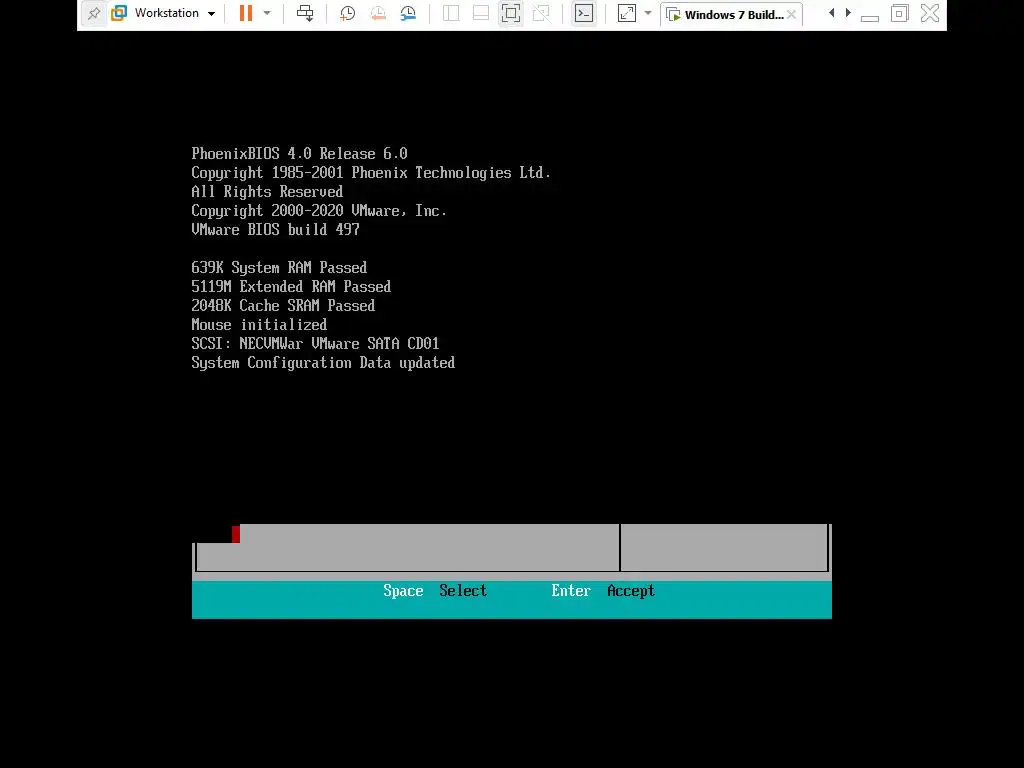The image size is (1024, 768).
Task: Click the pin toolbar icon
Action: [x=94, y=13]
